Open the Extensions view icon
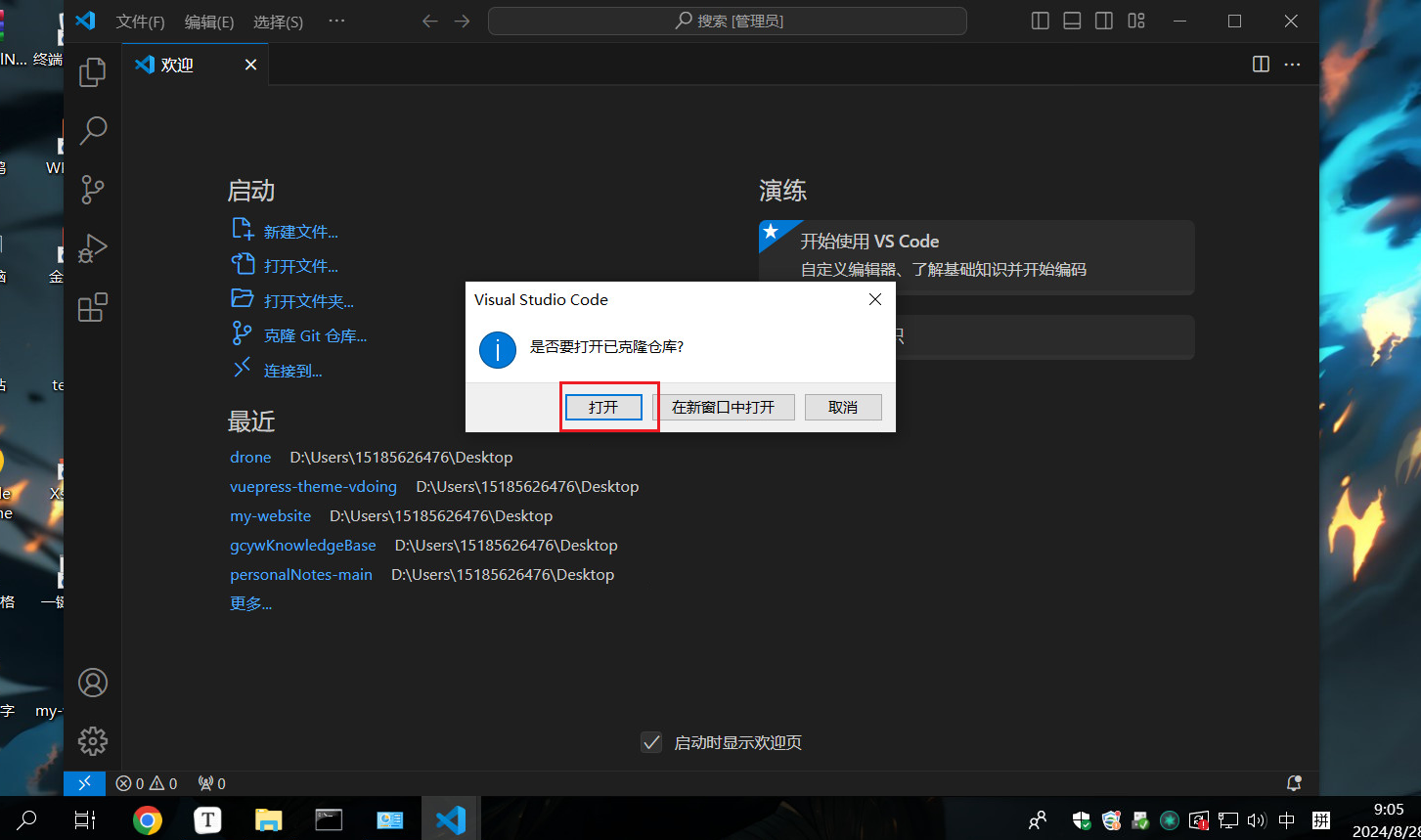Screen dimensions: 1421x840 93,308
